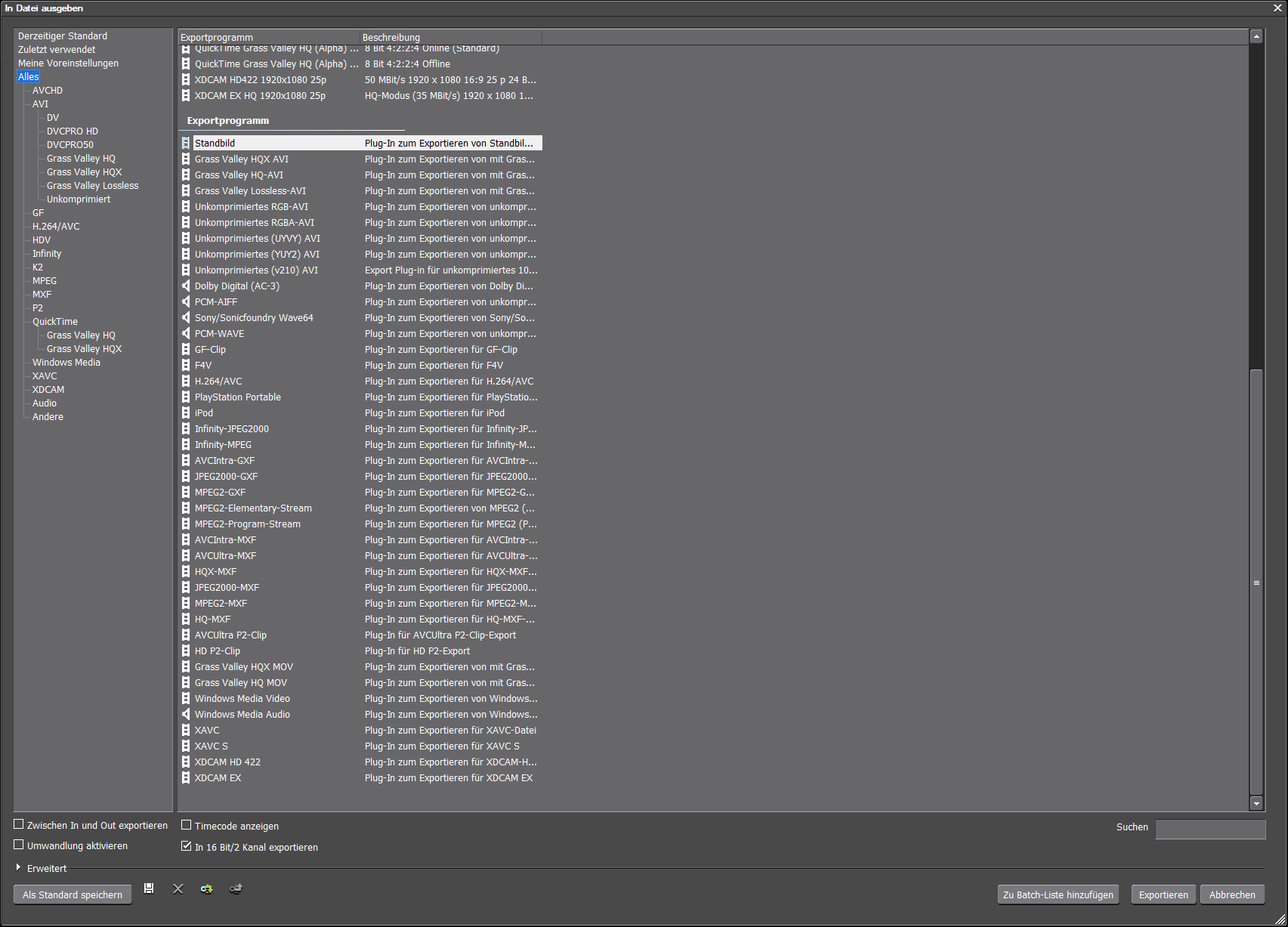Click the Exportieren button
Viewport: 1288px width, 927px height.
coord(1163,895)
